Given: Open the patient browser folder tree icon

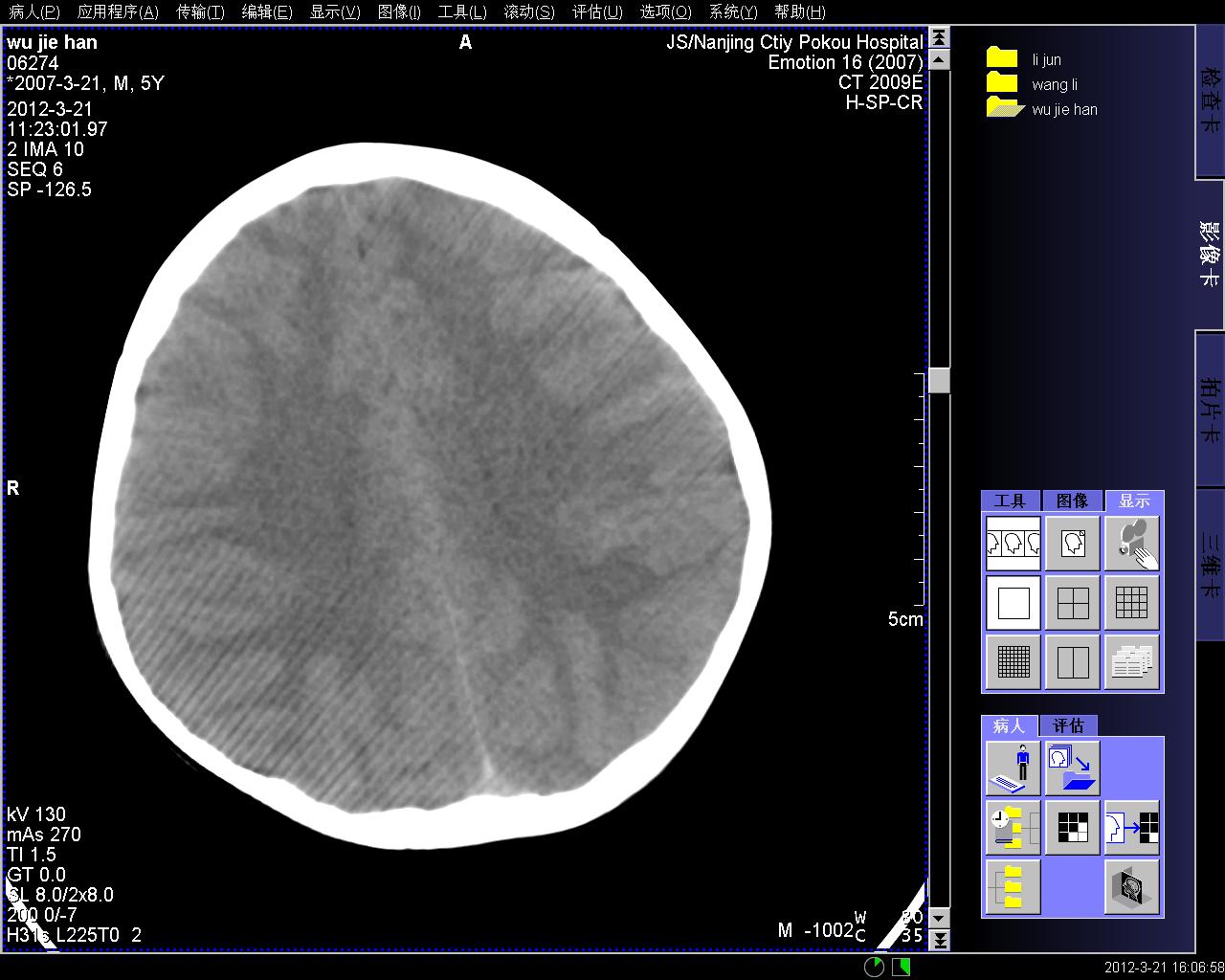Looking at the screenshot, I should coord(1013,887).
